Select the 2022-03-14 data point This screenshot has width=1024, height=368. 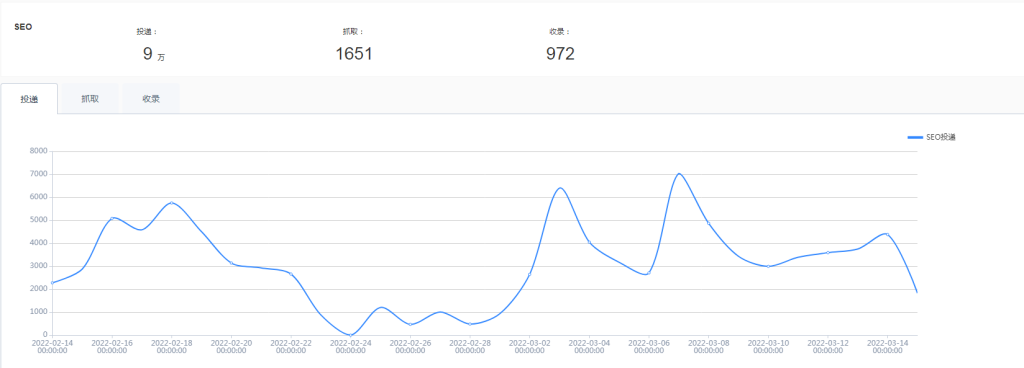(x=888, y=234)
